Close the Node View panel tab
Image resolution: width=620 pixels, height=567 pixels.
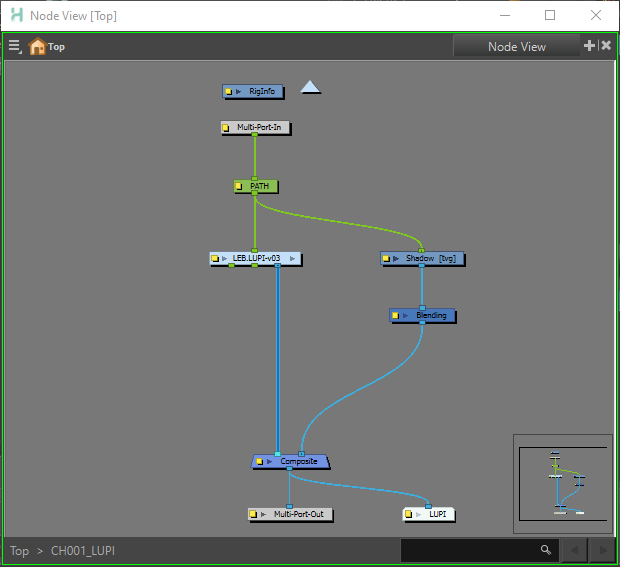pyautogui.click(x=606, y=46)
